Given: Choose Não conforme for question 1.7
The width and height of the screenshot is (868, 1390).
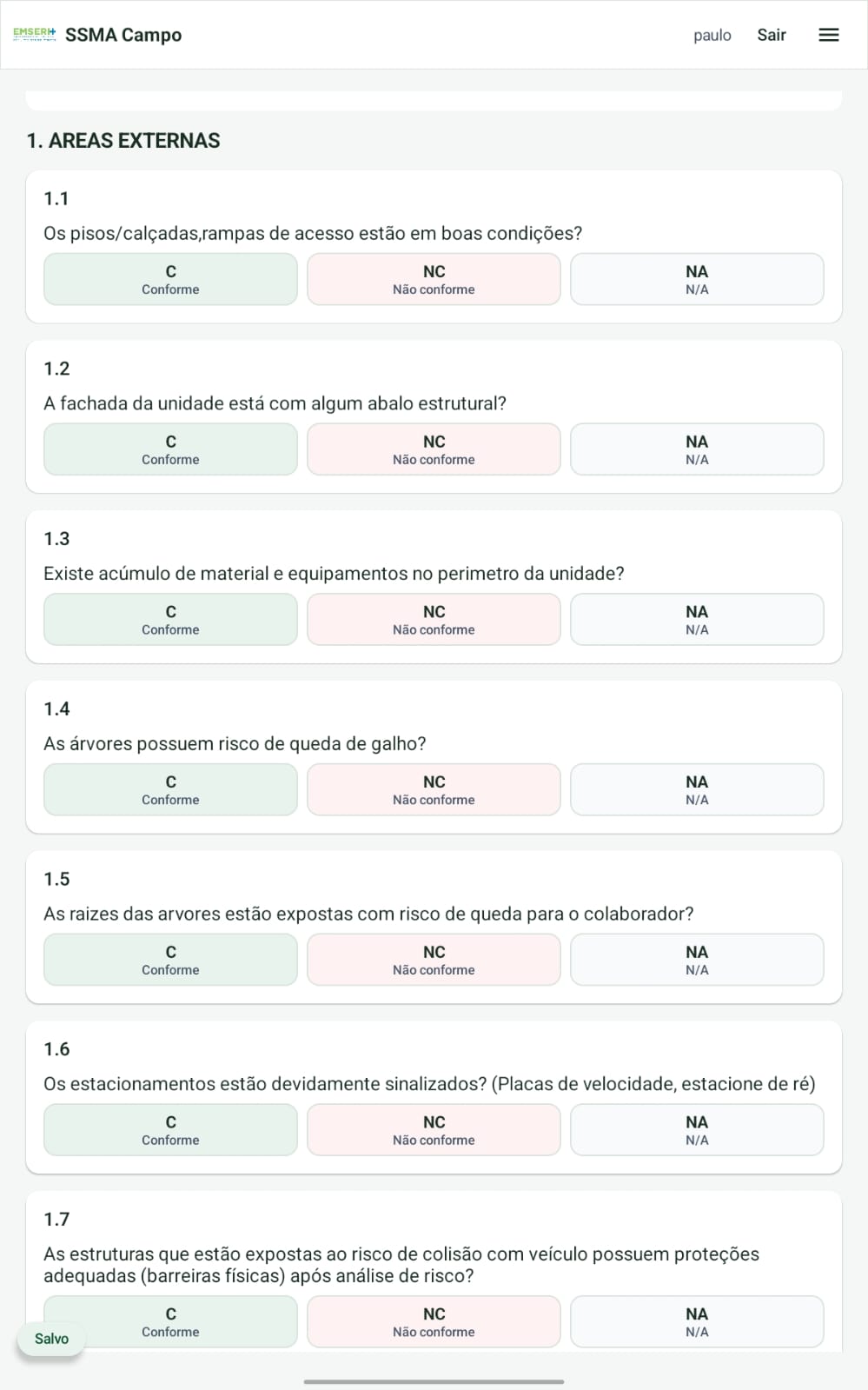Looking at the screenshot, I should (434, 1321).
